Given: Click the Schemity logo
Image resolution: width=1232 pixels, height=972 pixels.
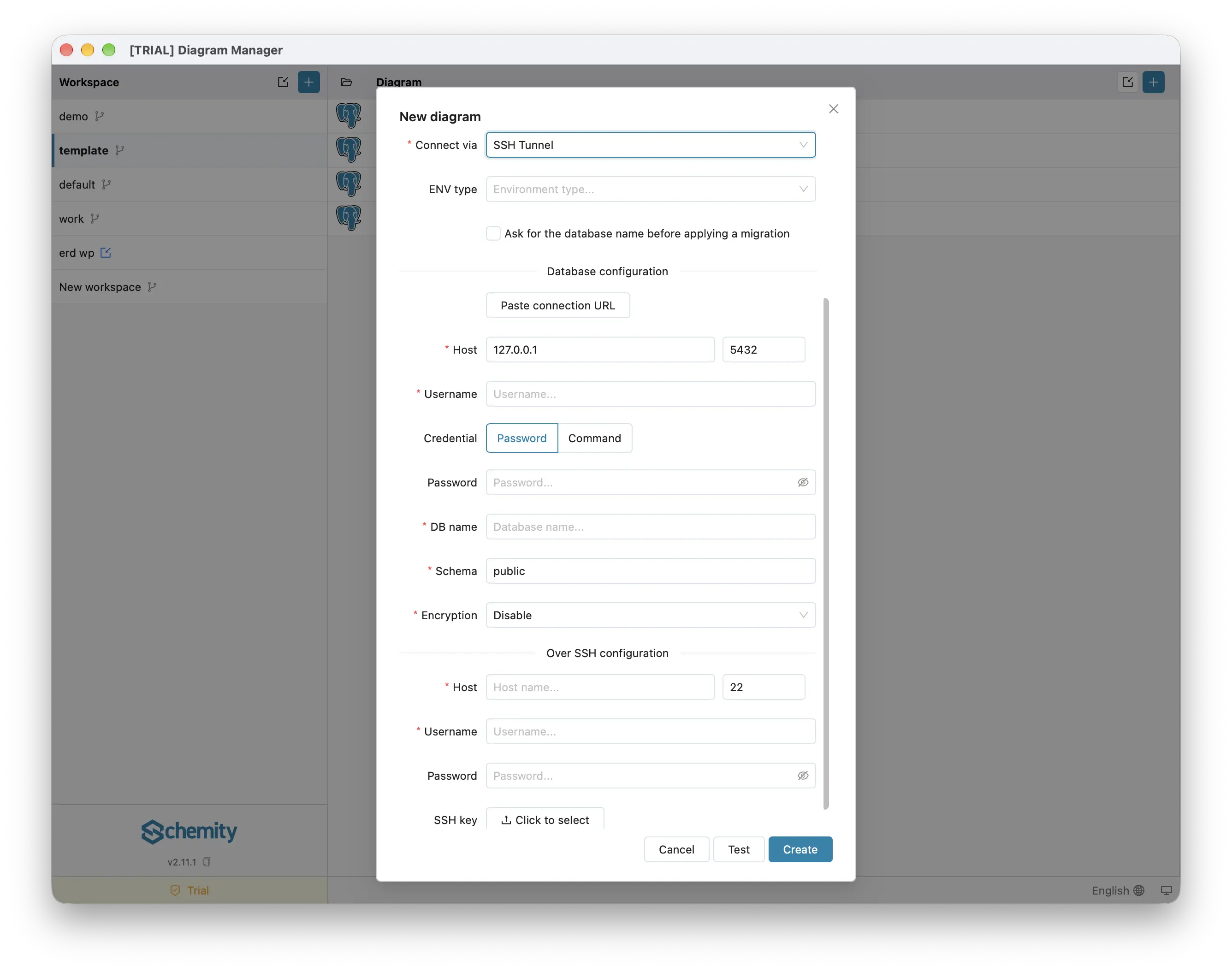Looking at the screenshot, I should (x=190, y=831).
